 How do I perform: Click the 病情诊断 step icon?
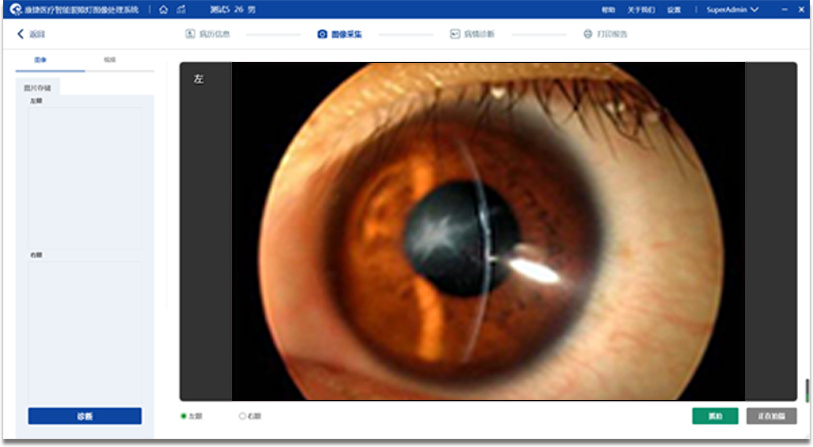455,34
